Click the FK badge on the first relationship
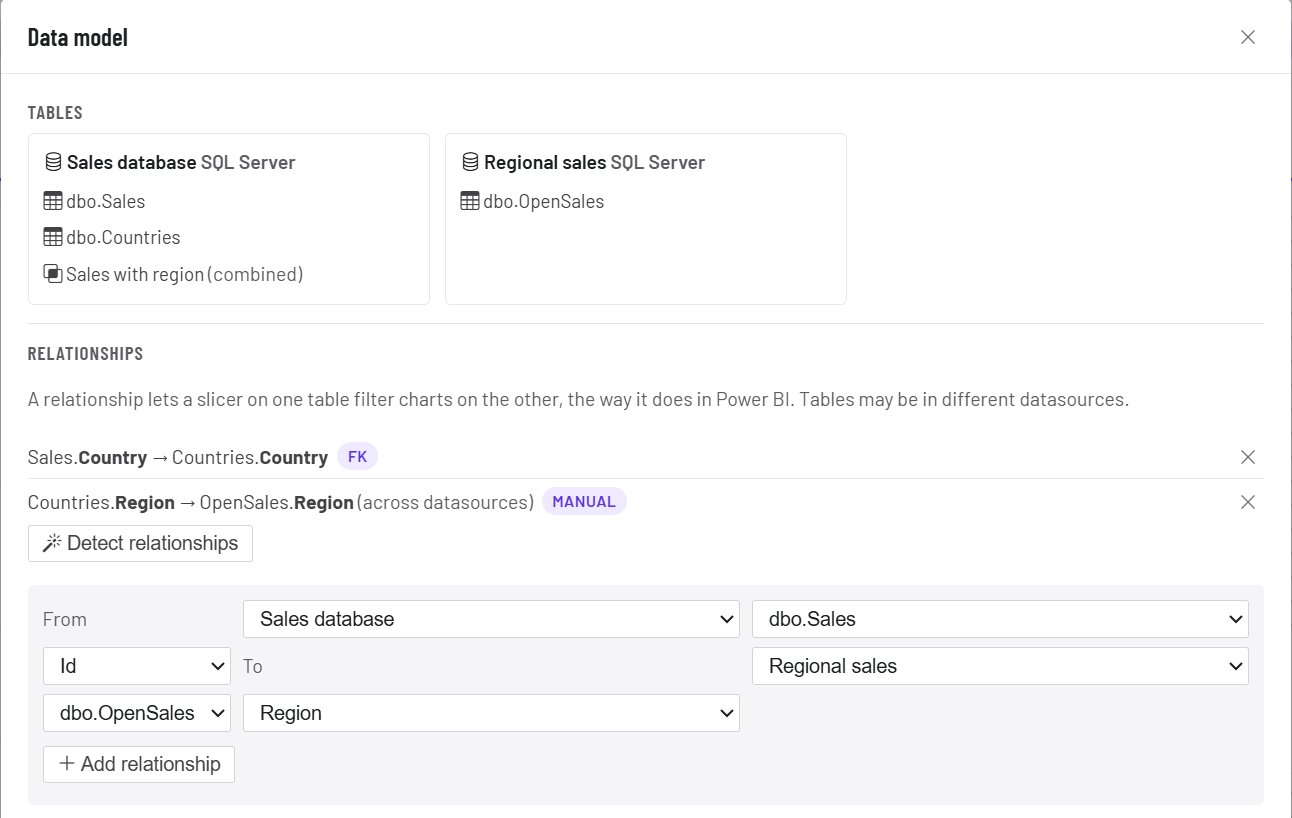This screenshot has width=1292, height=818. (x=357, y=457)
